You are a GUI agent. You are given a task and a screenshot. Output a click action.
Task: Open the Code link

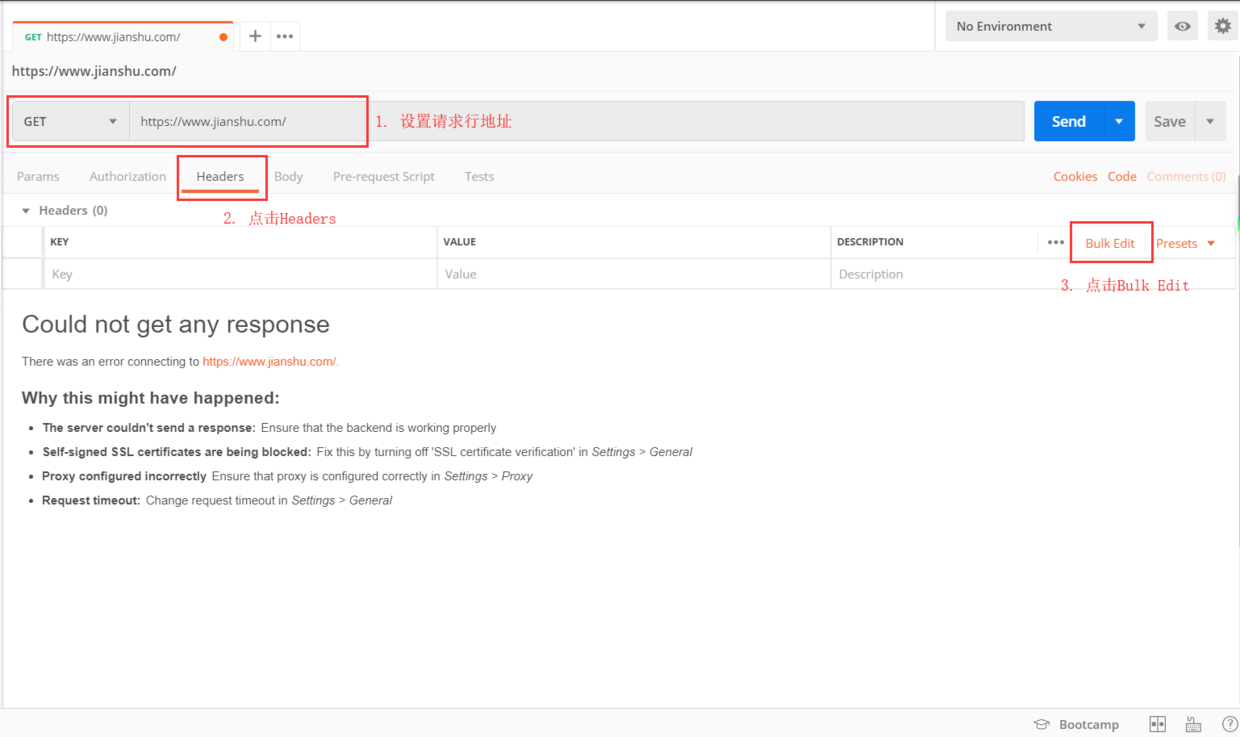[1122, 176]
